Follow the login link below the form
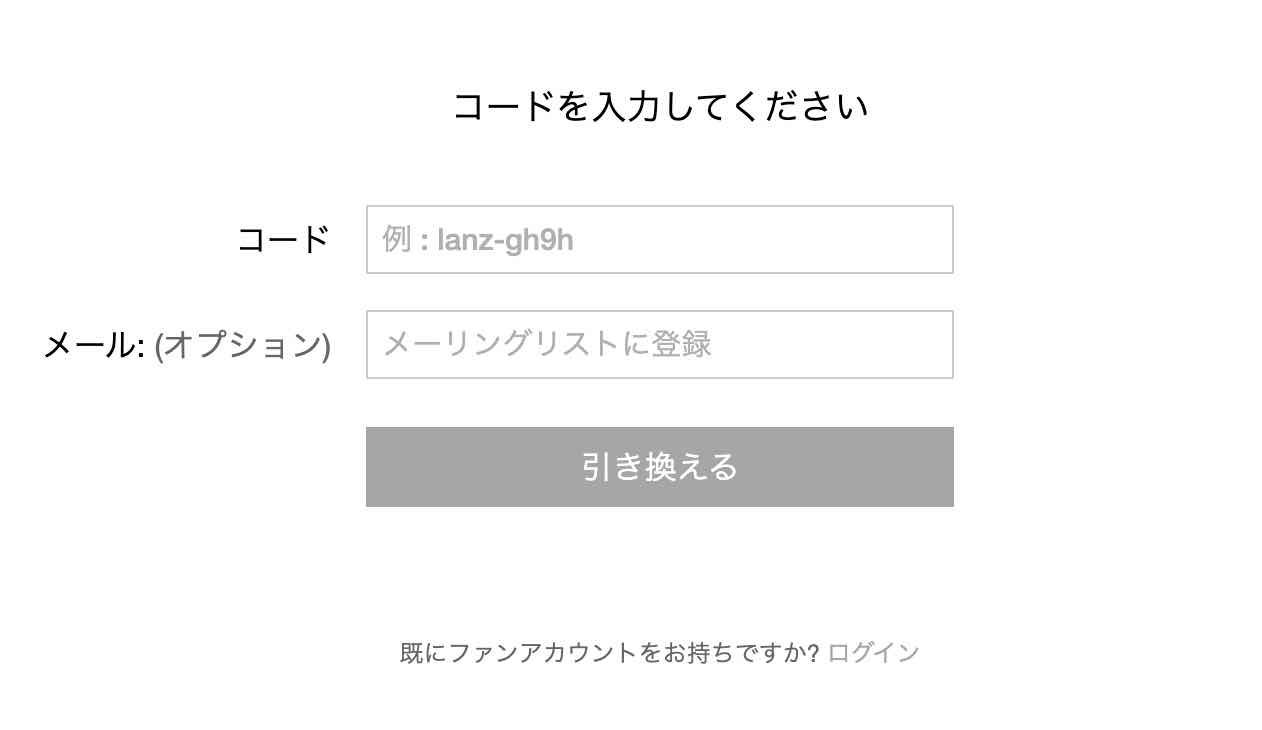Screen dimensions: 1262x730 (873, 653)
